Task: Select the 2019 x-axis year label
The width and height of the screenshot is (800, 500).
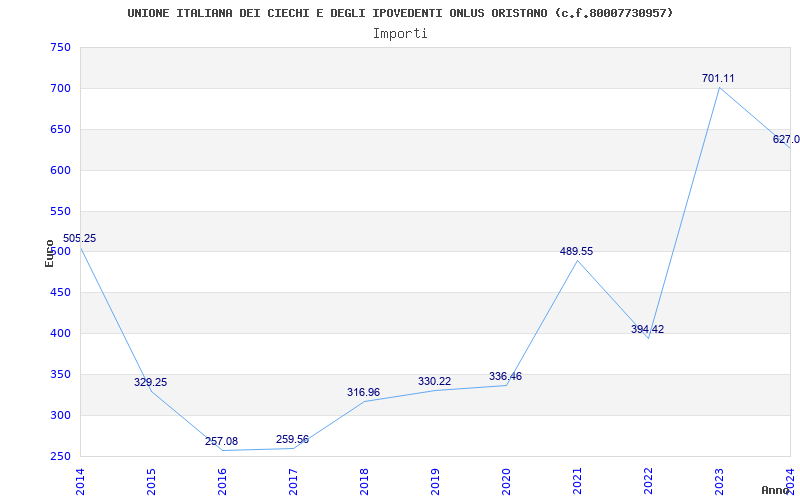Action: click(435, 480)
